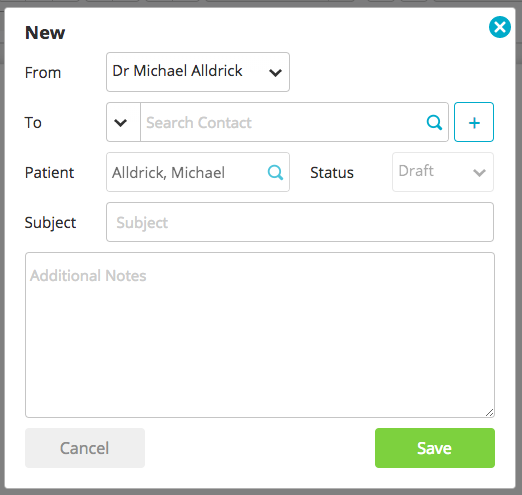Click into the Subject text field

[x=300, y=222]
